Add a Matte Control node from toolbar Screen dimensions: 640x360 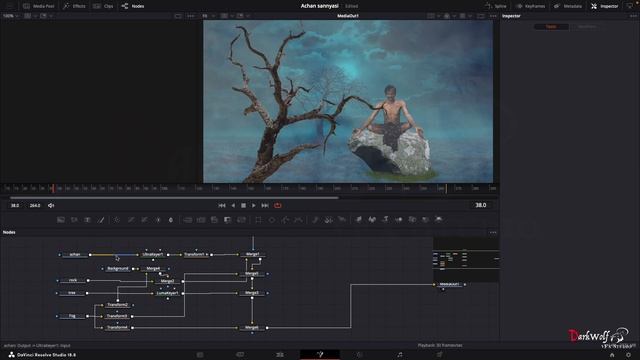[214, 220]
